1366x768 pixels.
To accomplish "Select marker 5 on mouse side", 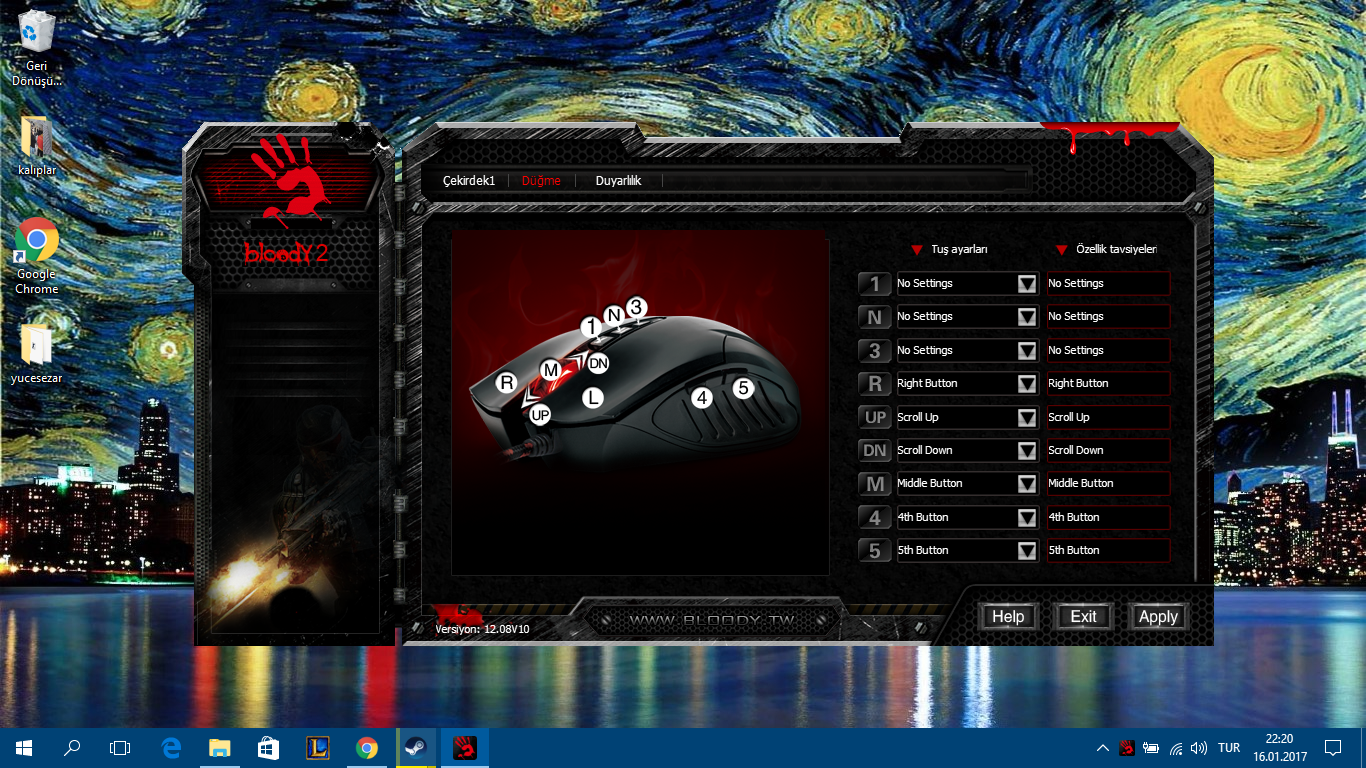I will coord(743,388).
